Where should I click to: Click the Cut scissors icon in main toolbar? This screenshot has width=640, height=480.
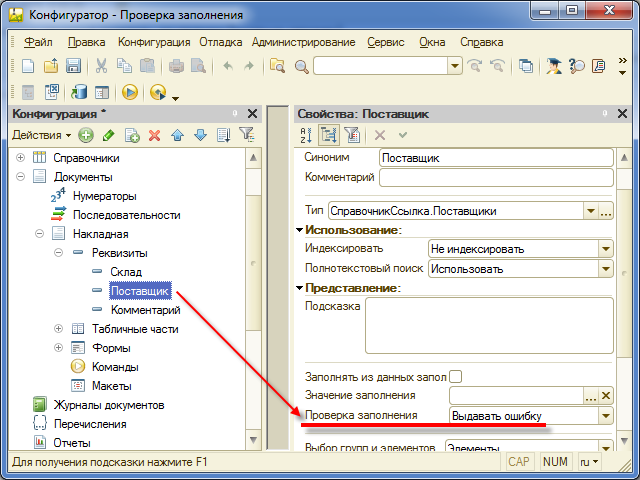101,66
